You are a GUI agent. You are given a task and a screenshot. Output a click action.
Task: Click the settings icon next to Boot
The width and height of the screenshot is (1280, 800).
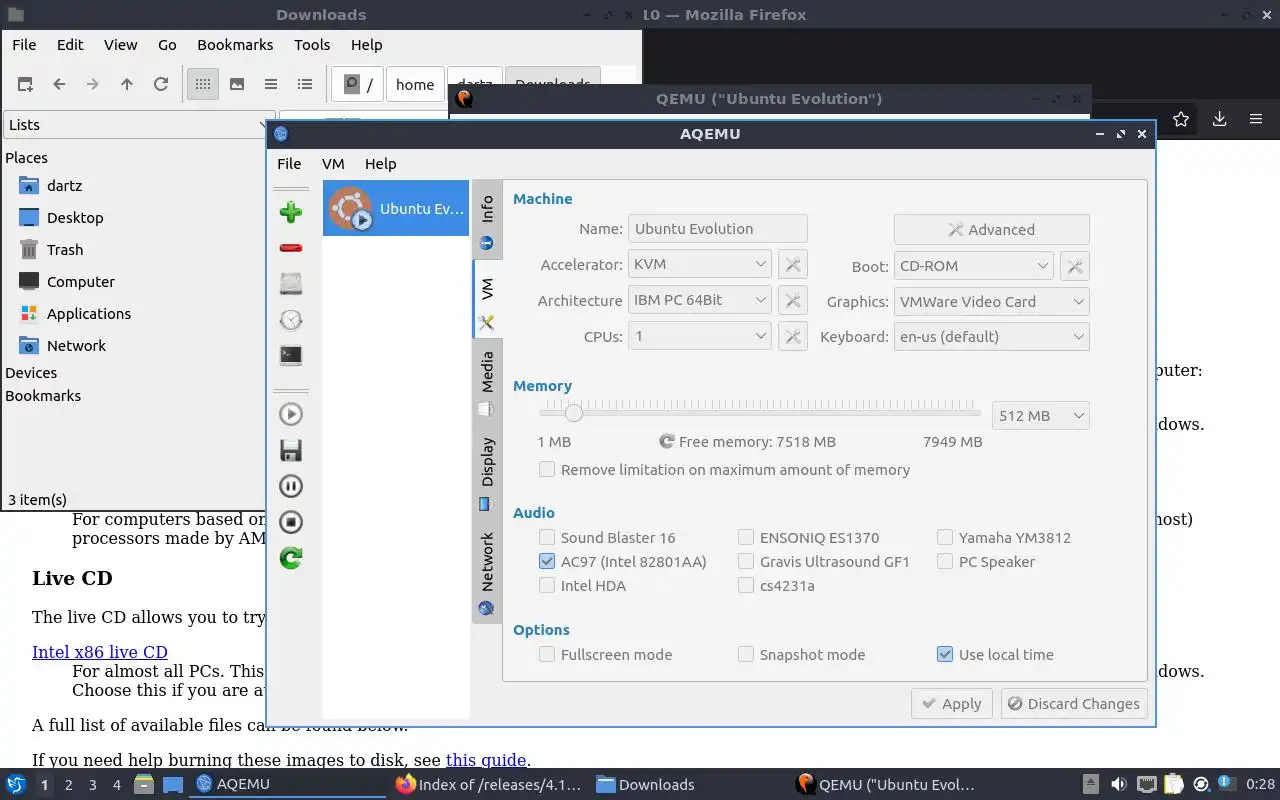[x=1074, y=266]
